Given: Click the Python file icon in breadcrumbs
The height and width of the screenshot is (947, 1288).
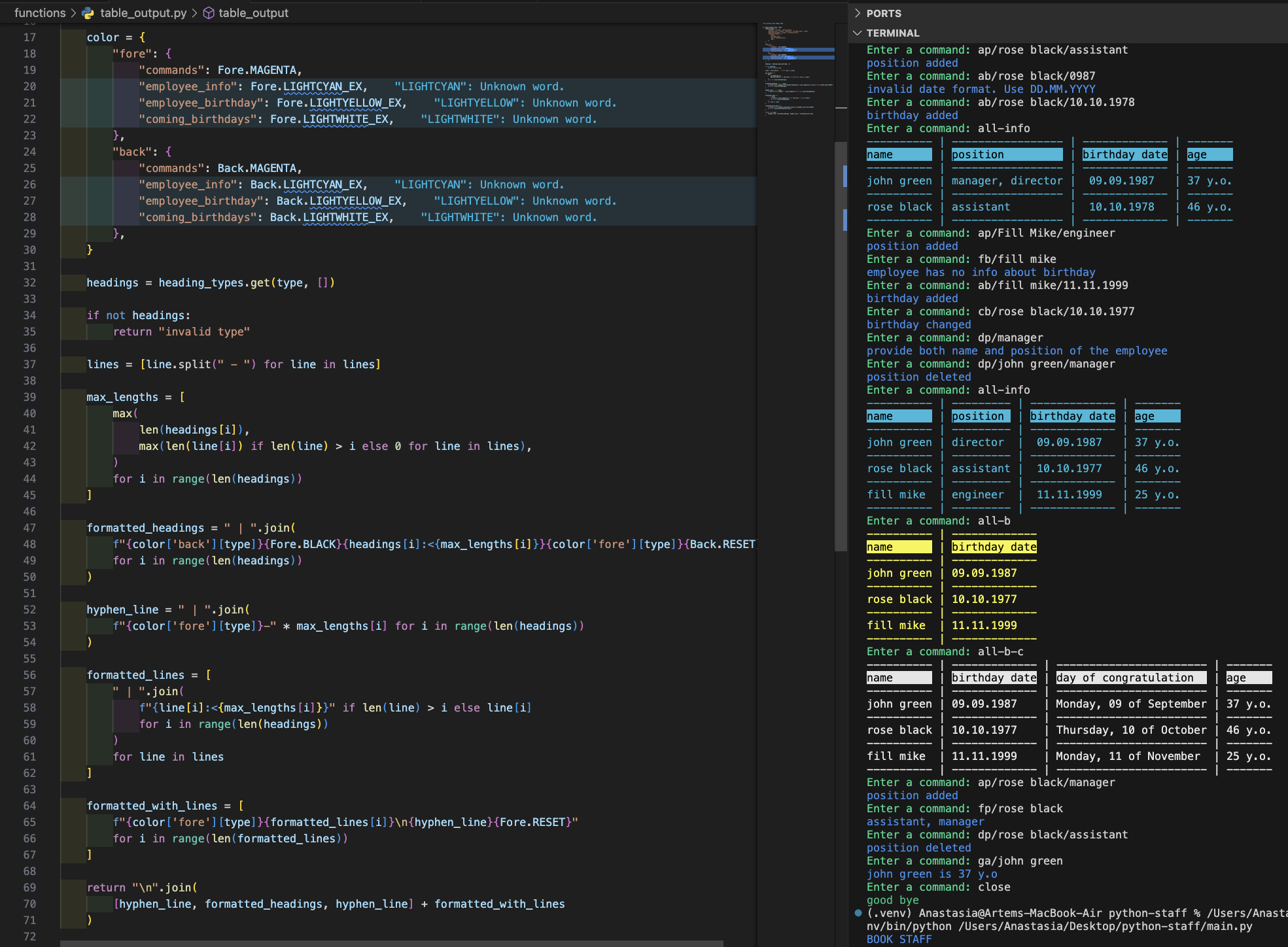Looking at the screenshot, I should click(88, 13).
